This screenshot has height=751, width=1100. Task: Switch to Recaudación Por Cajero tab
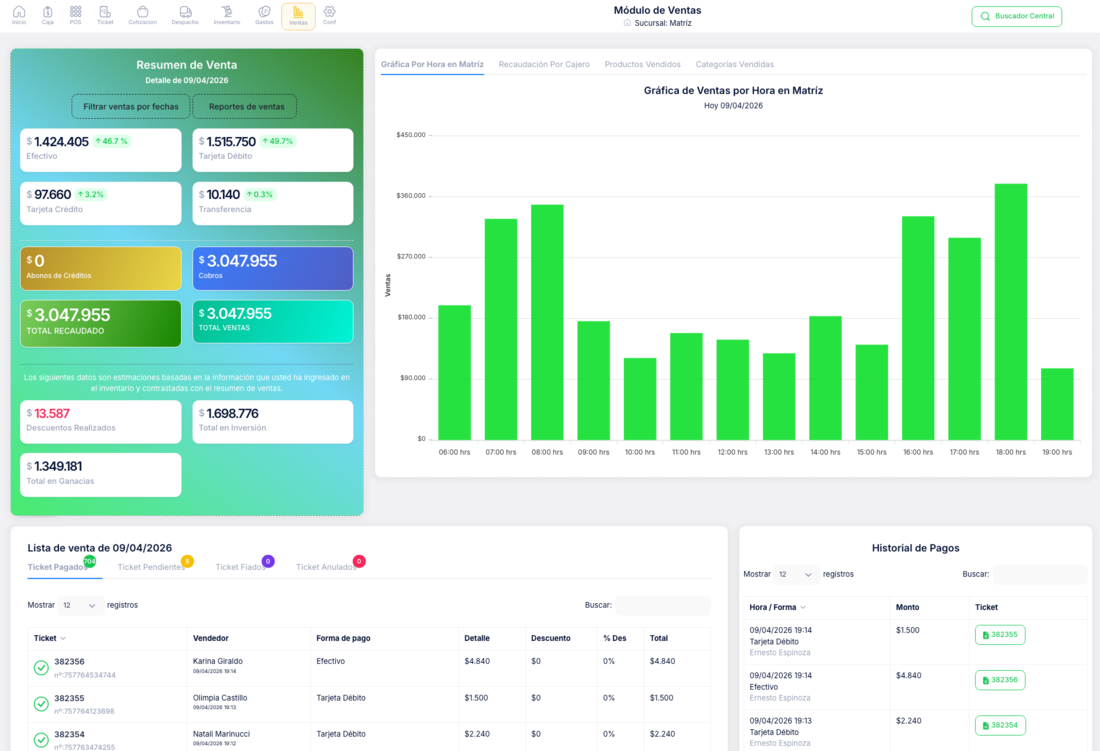(x=544, y=65)
